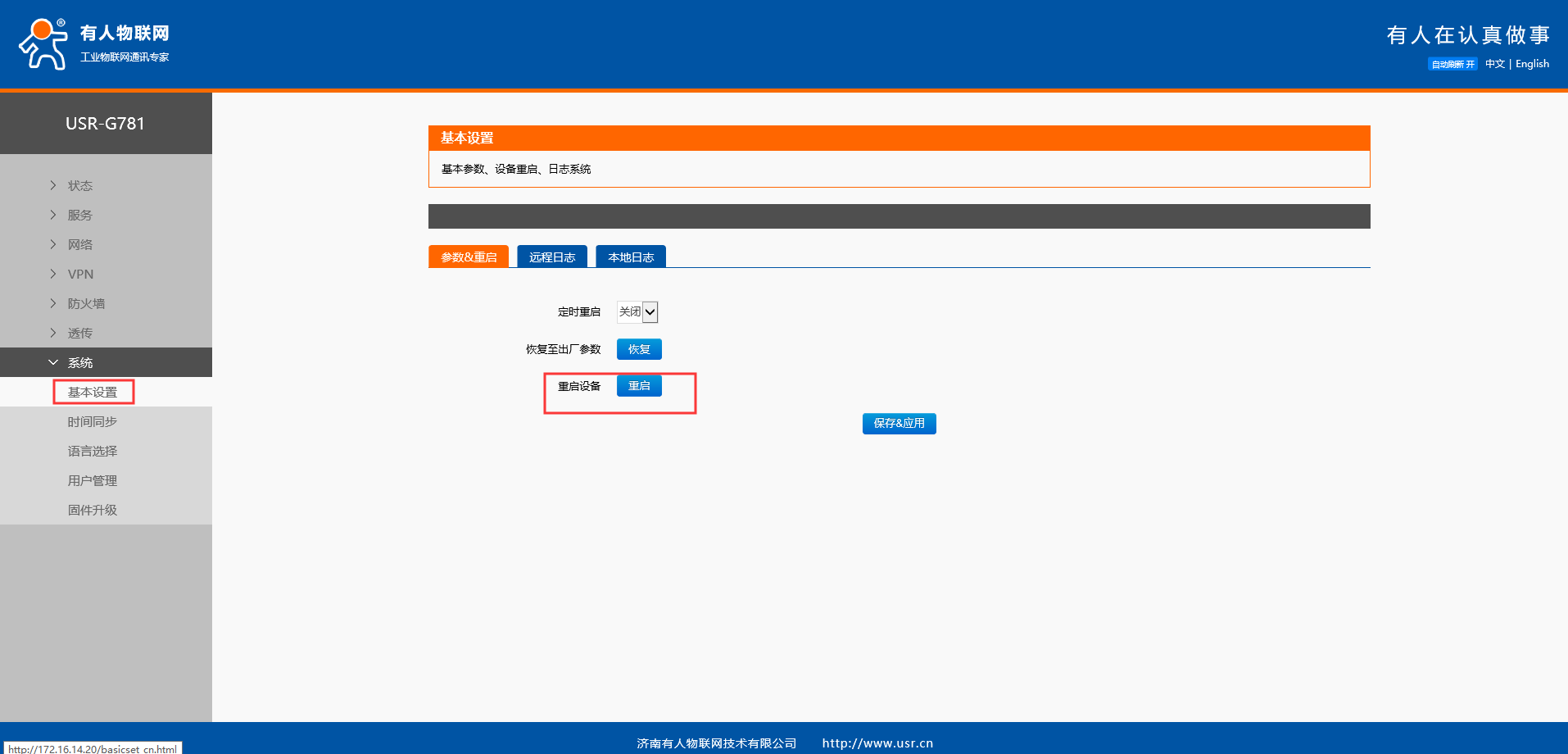
Task: Expand the 服务 menu section
Action: pos(80,215)
